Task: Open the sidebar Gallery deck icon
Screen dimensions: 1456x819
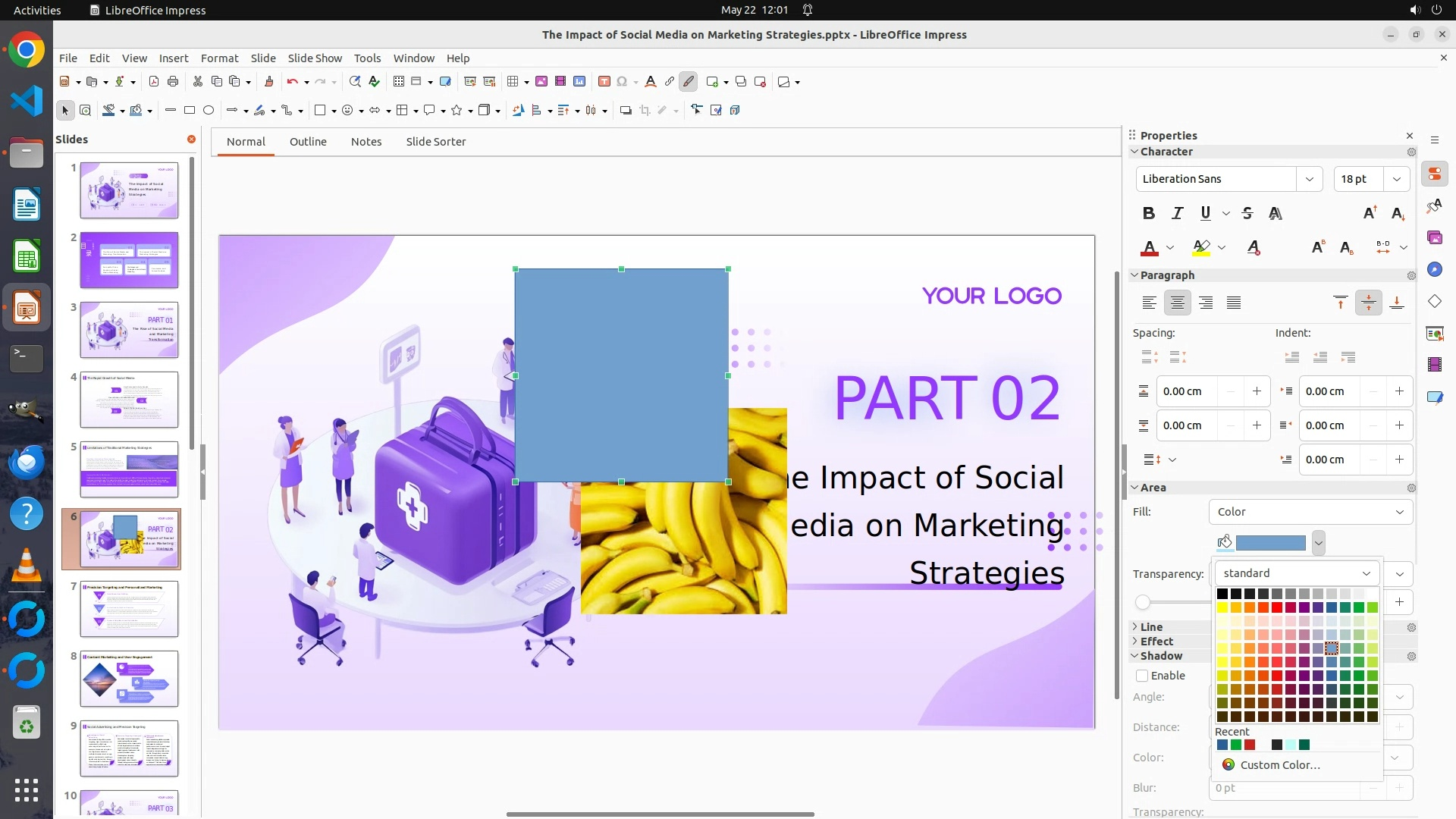Action: (1435, 237)
